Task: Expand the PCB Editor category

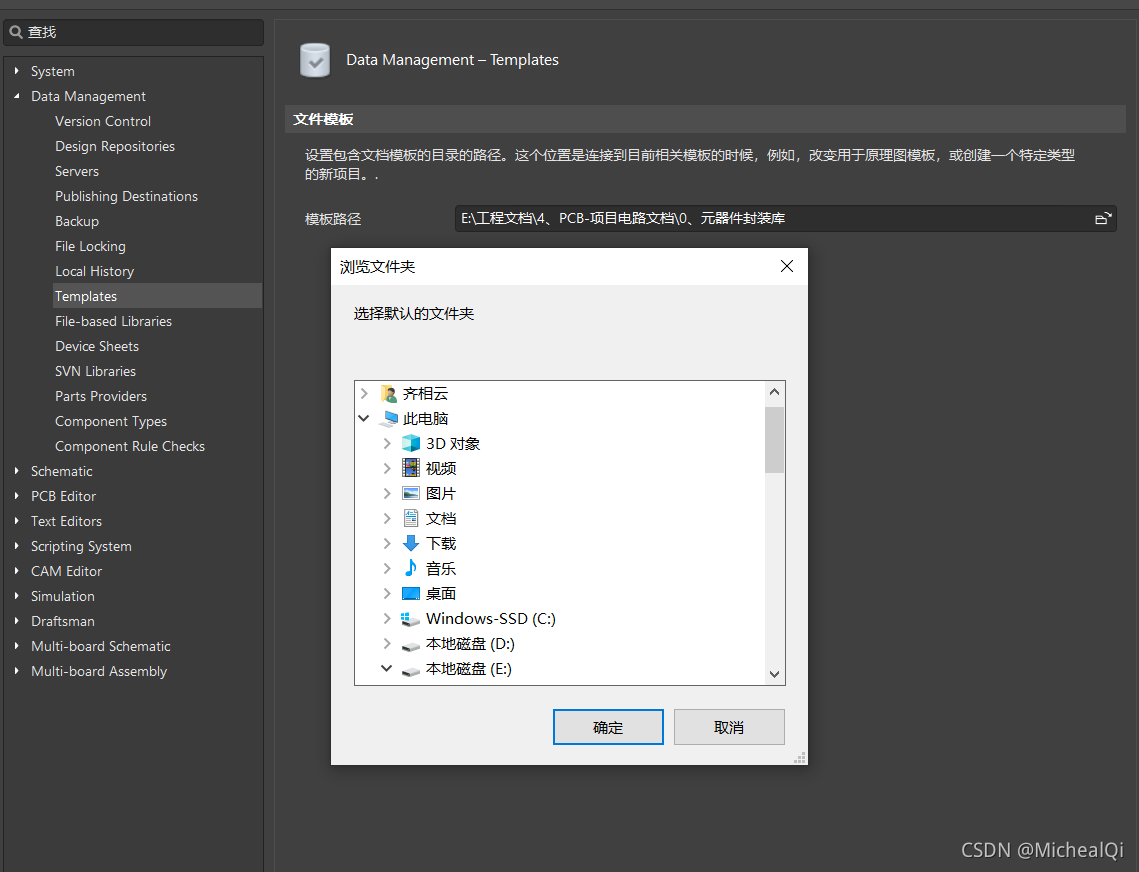Action: [17, 496]
